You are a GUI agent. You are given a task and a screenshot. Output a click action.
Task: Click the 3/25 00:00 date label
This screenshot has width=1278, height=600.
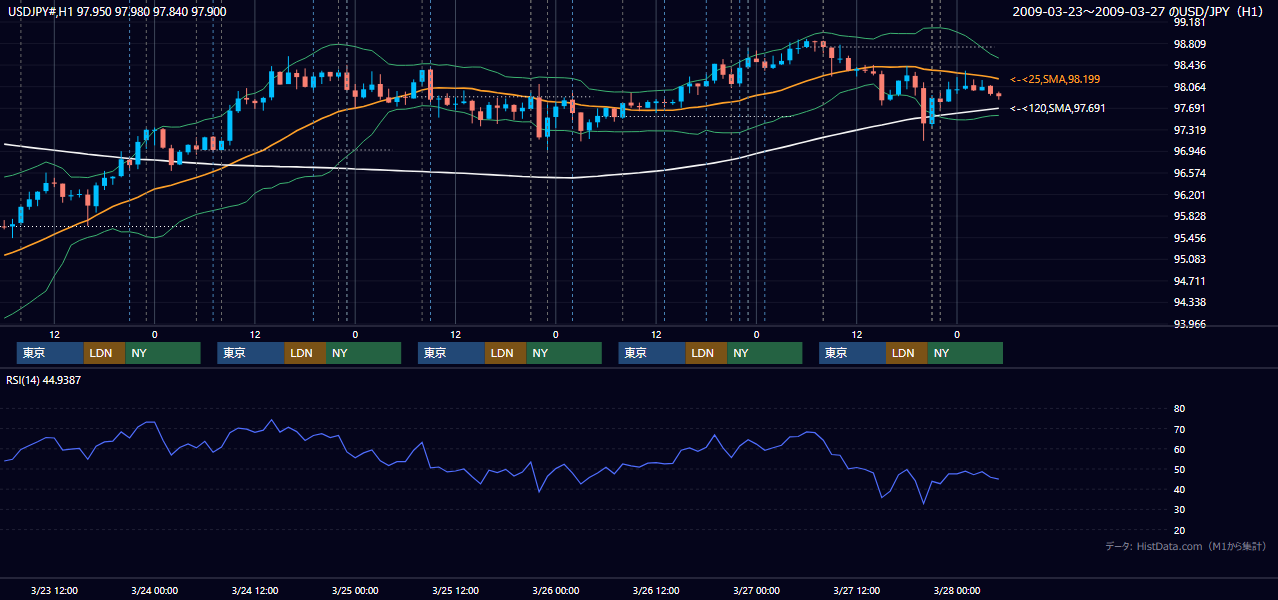(x=355, y=590)
